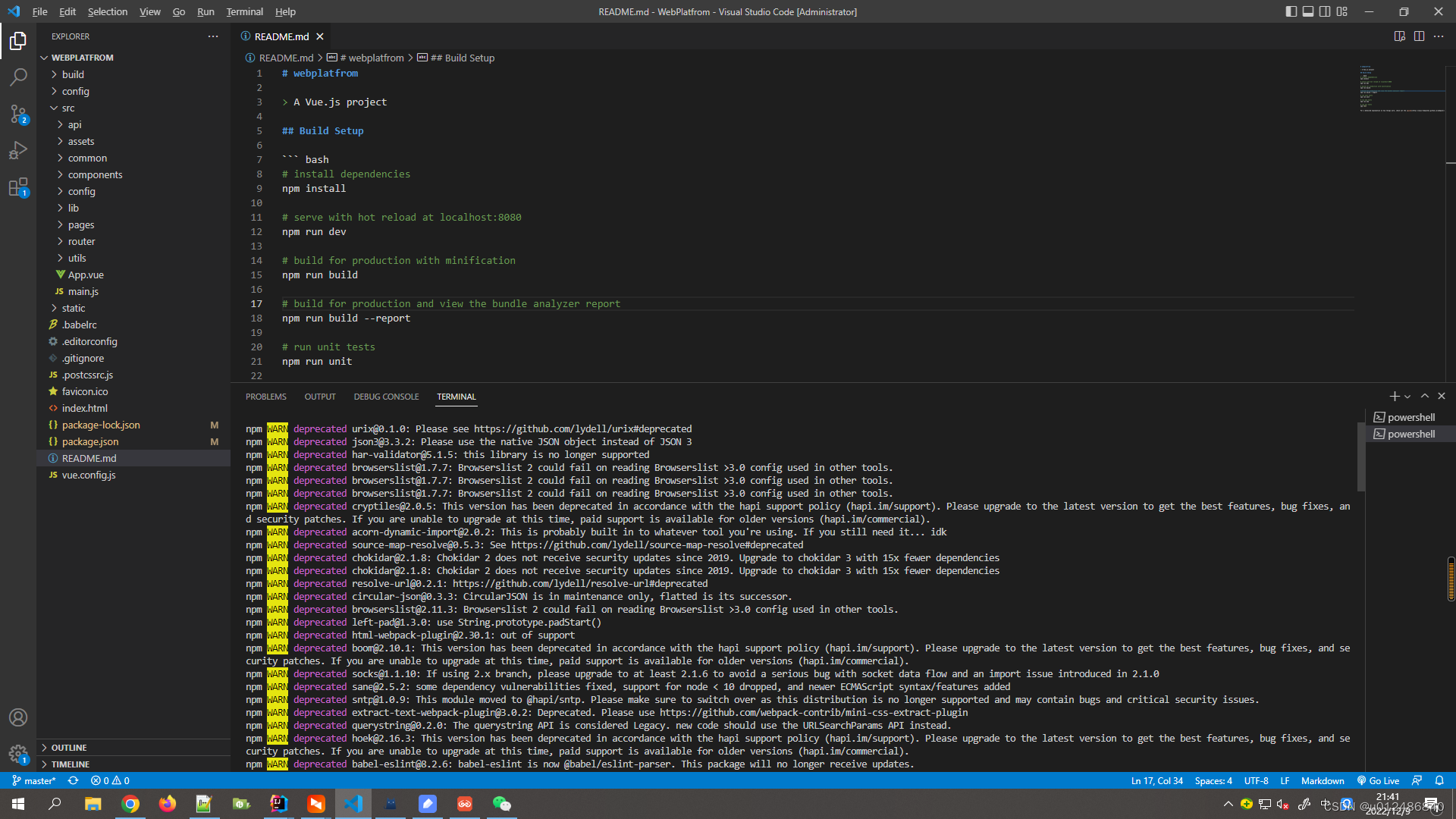Screen dimensions: 1456x819
Task: Open Google Chrome from taskbar
Action: (130, 804)
